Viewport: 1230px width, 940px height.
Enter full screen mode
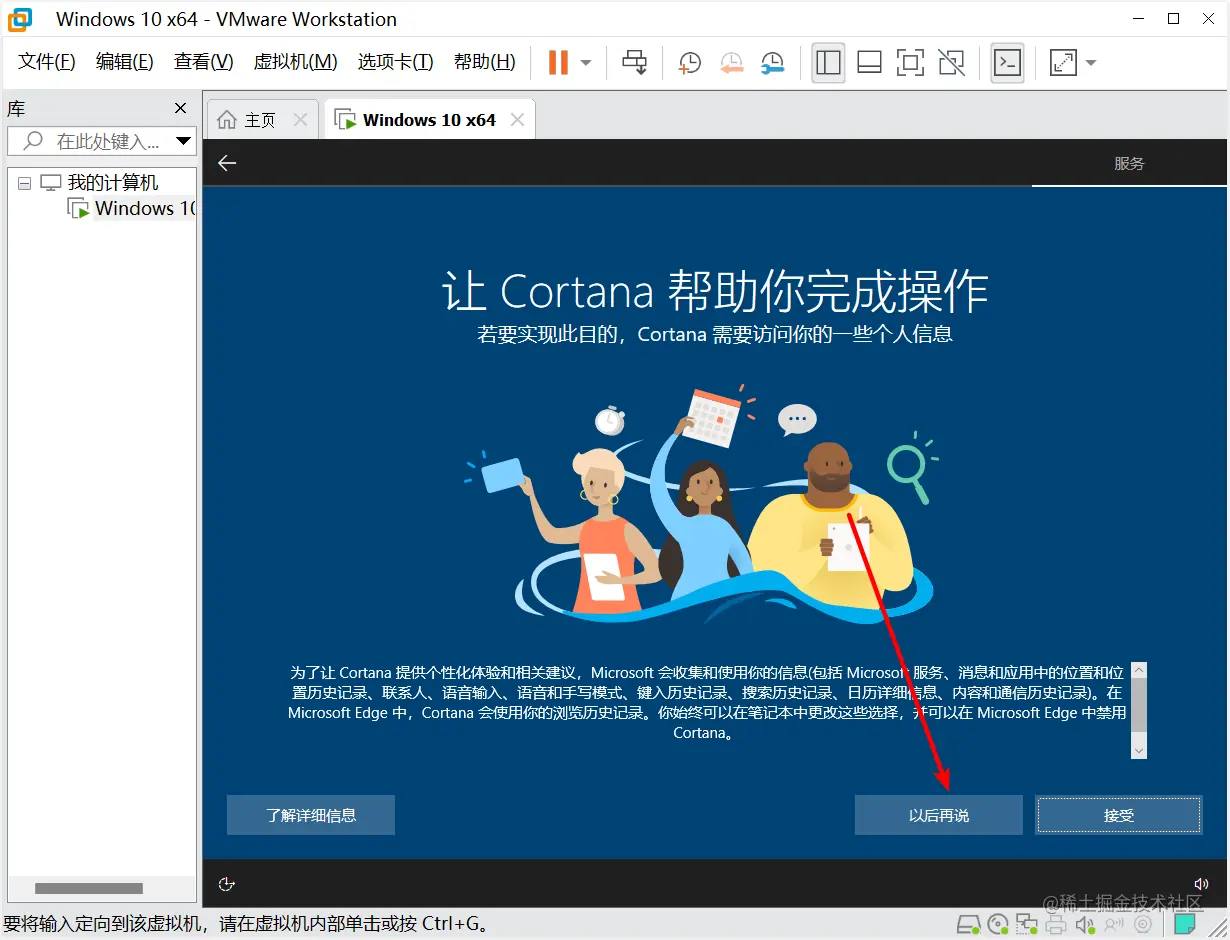point(910,62)
